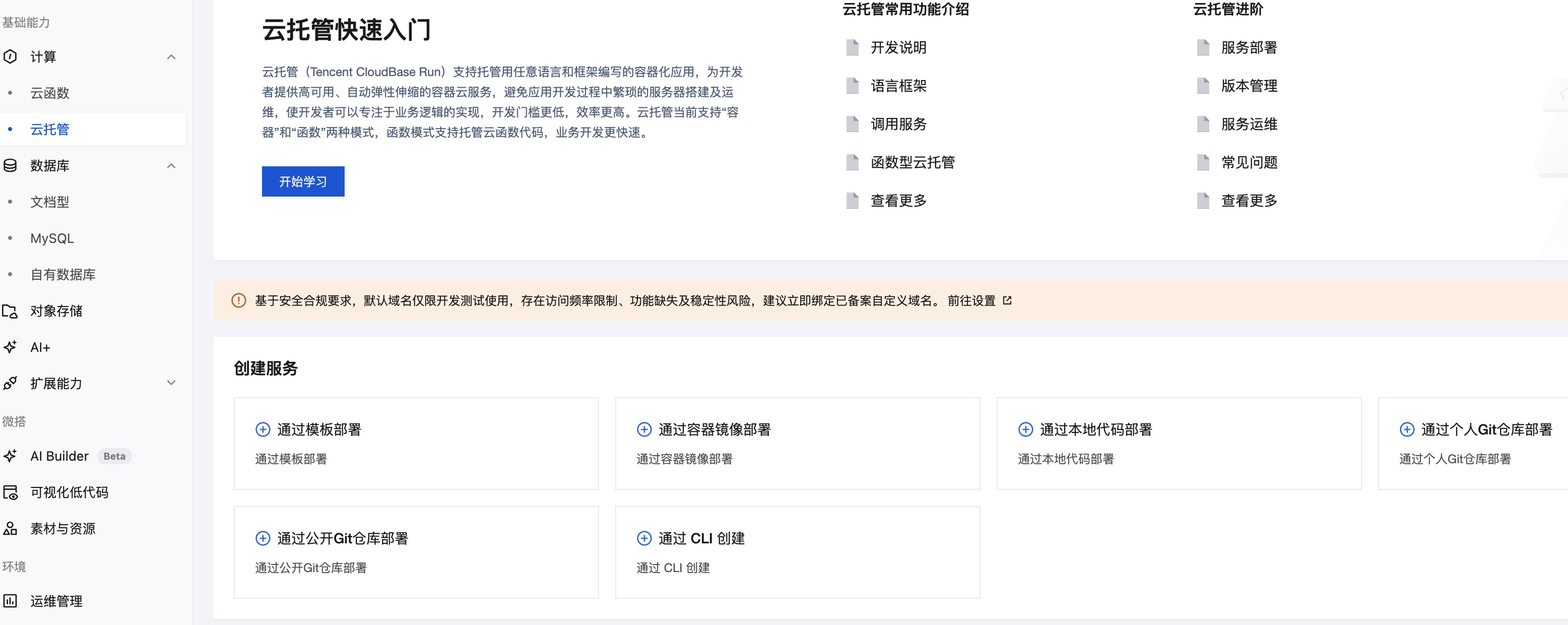The image size is (1568, 625).
Task: Click the 素材与资源 shapes icon
Action: point(11,529)
